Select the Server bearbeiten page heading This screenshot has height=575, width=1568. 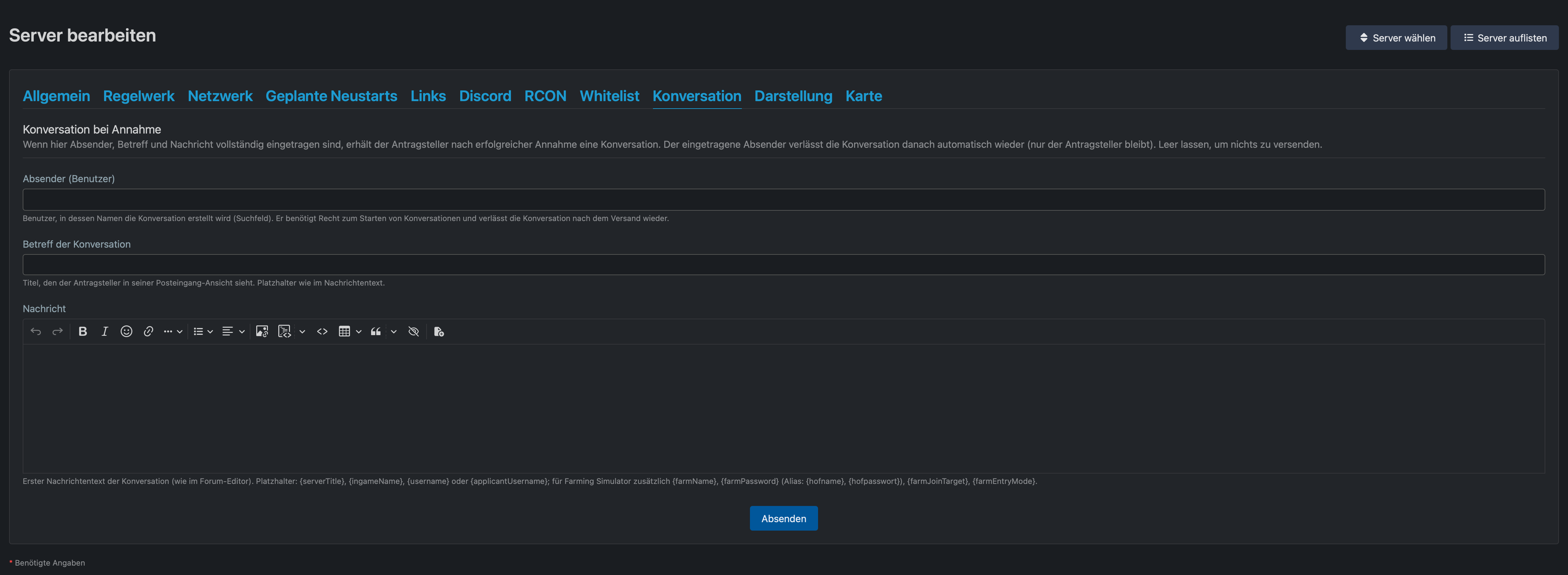click(x=82, y=35)
